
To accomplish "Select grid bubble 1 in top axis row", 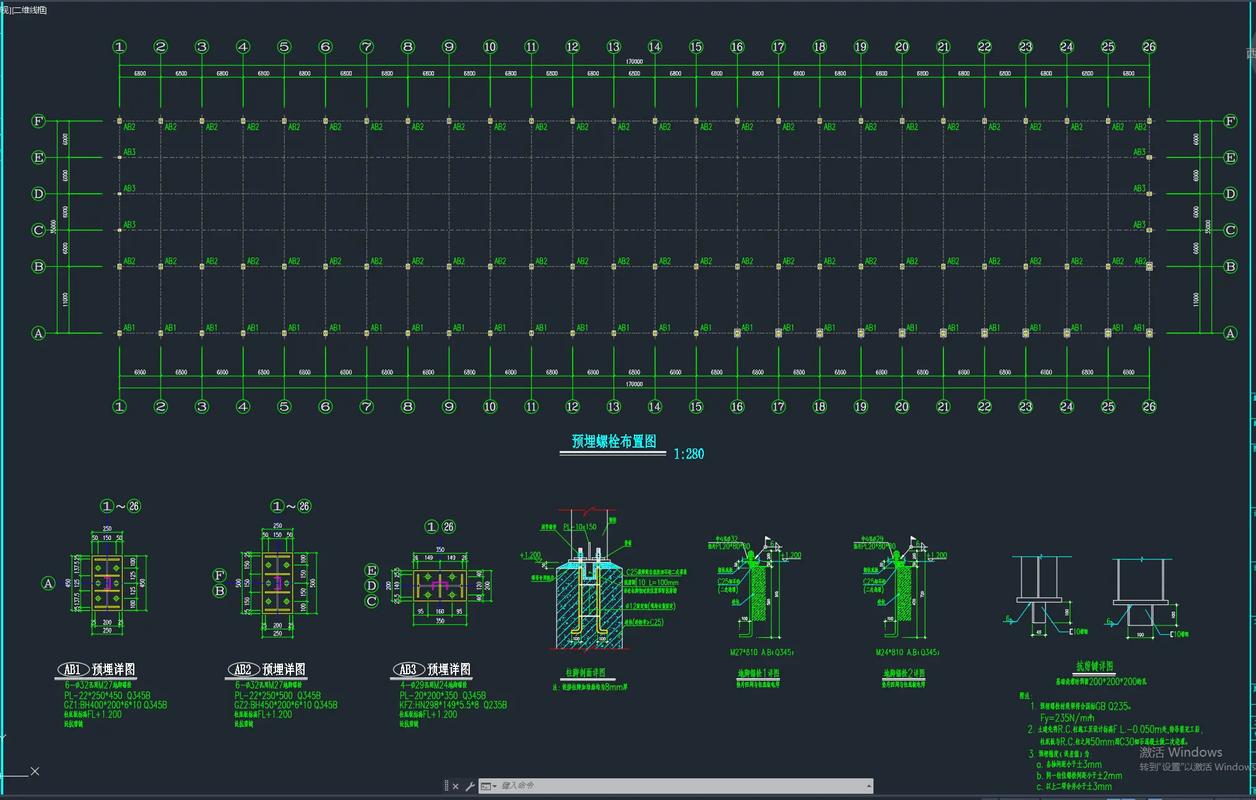I will coord(120,47).
